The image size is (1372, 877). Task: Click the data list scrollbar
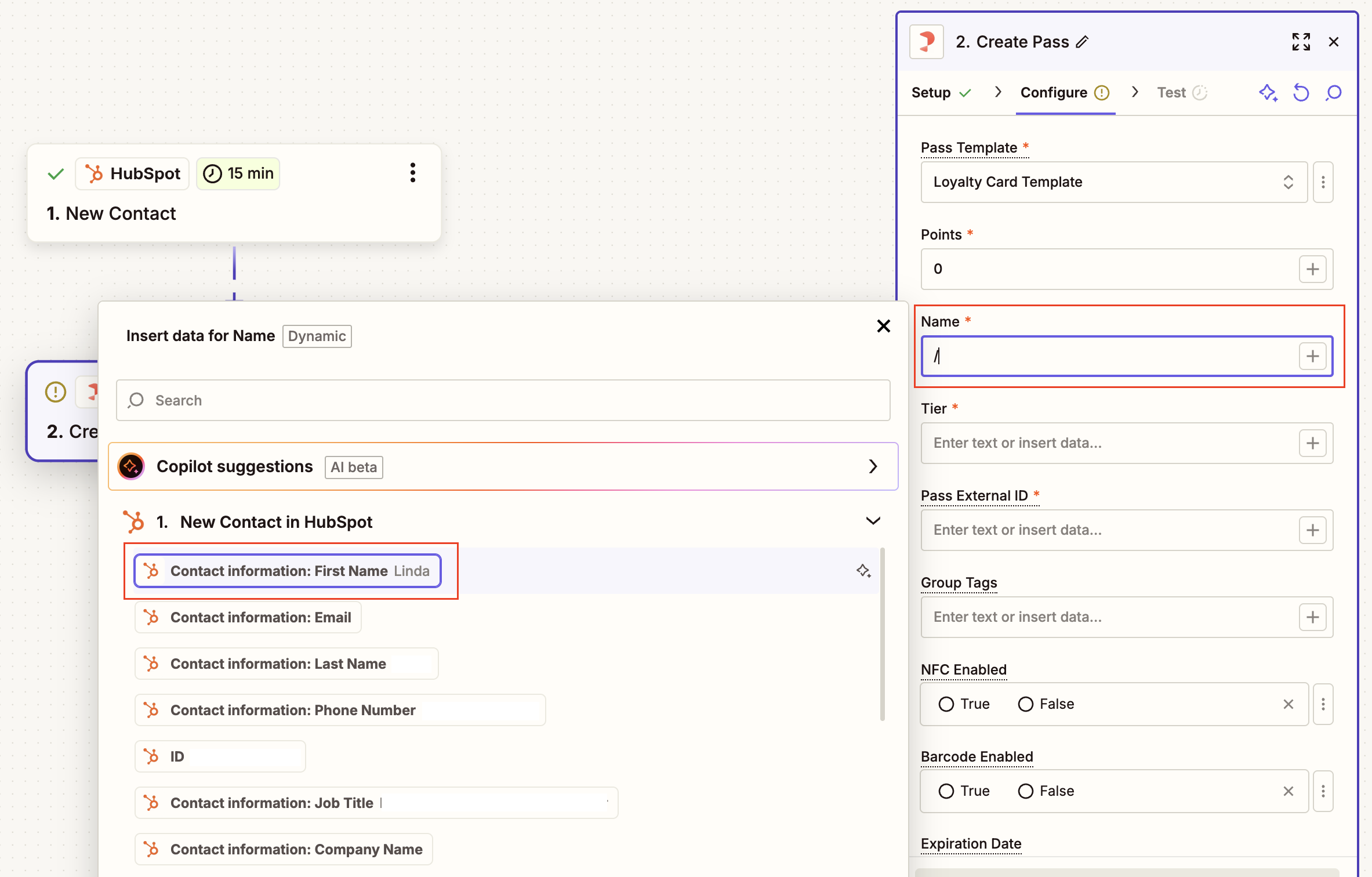(x=883, y=633)
